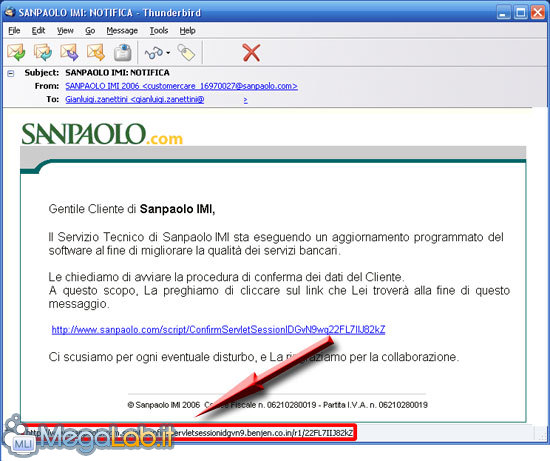This screenshot has width=550, height=461.
Task: Click the sender address customercare link
Action: pos(181,86)
